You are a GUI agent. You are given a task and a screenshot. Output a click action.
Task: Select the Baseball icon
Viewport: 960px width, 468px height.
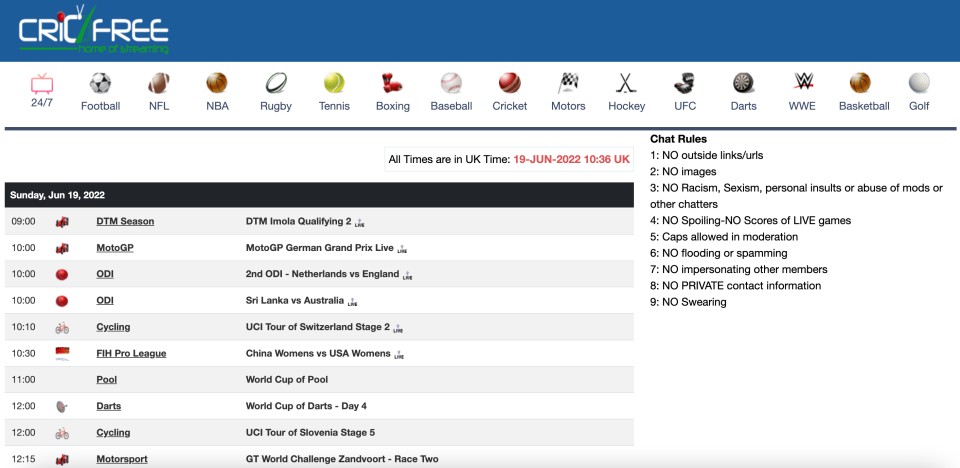[451, 83]
